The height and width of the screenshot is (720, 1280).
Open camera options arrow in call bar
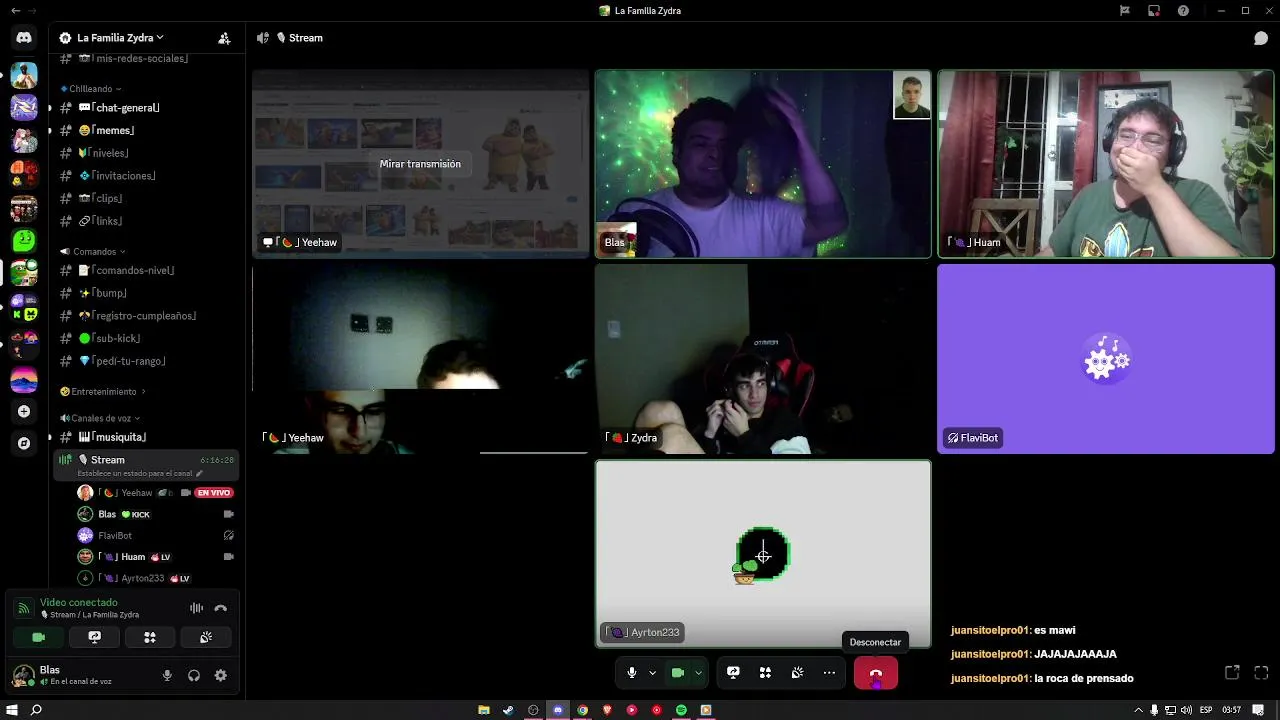[698, 673]
